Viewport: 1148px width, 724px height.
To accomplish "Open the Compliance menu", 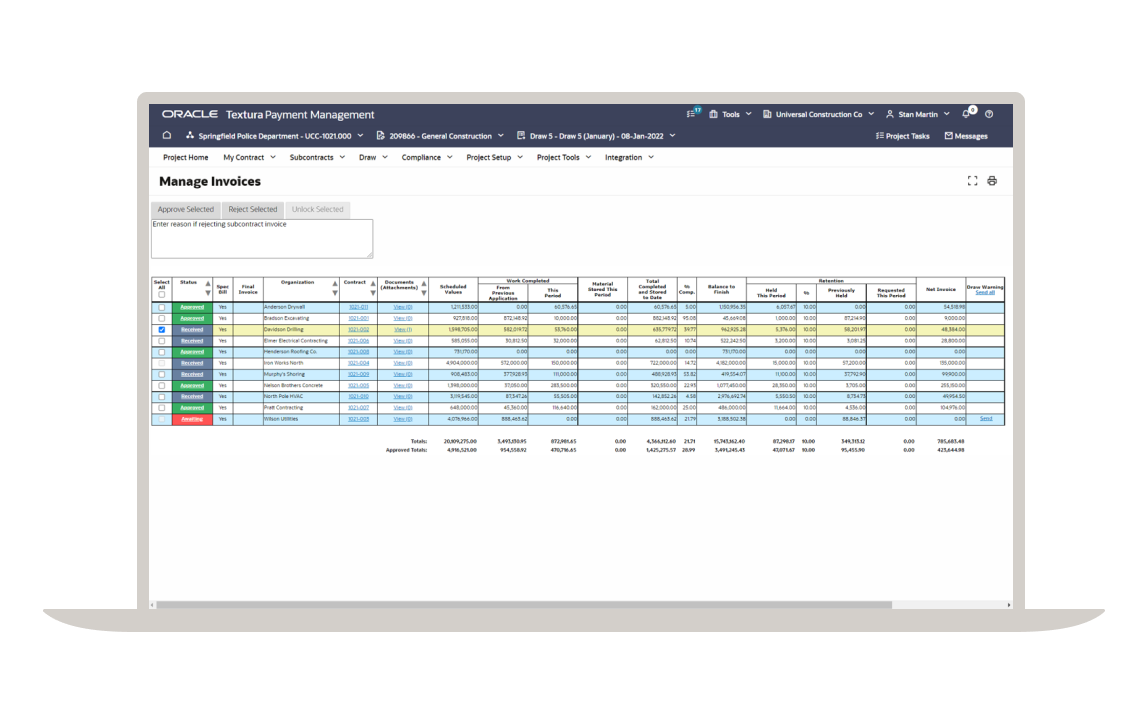I will (426, 157).
